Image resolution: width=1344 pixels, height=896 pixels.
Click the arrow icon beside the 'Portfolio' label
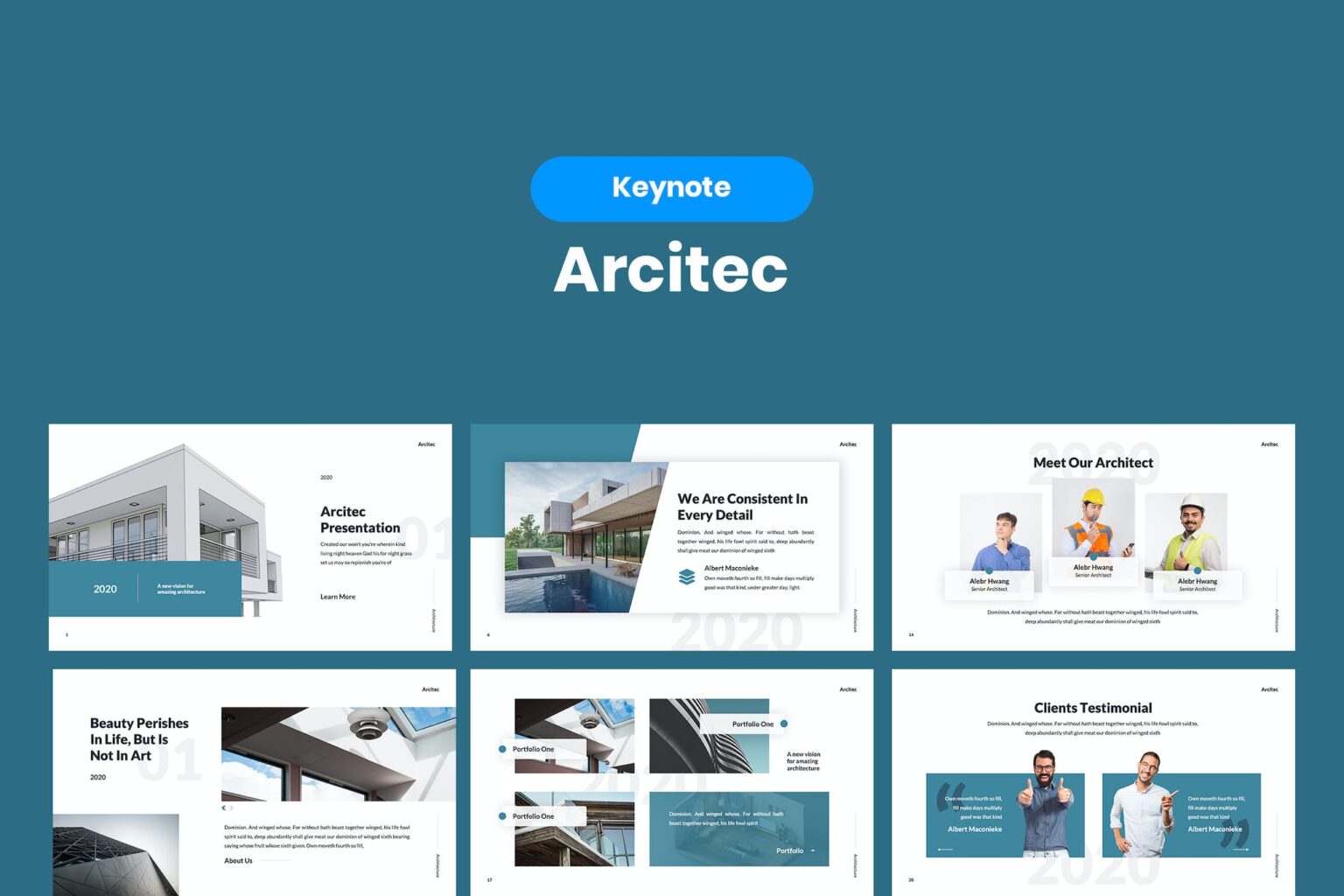click(x=813, y=851)
